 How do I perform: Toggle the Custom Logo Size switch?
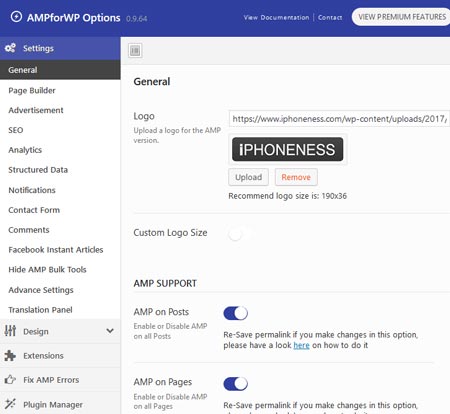(239, 234)
